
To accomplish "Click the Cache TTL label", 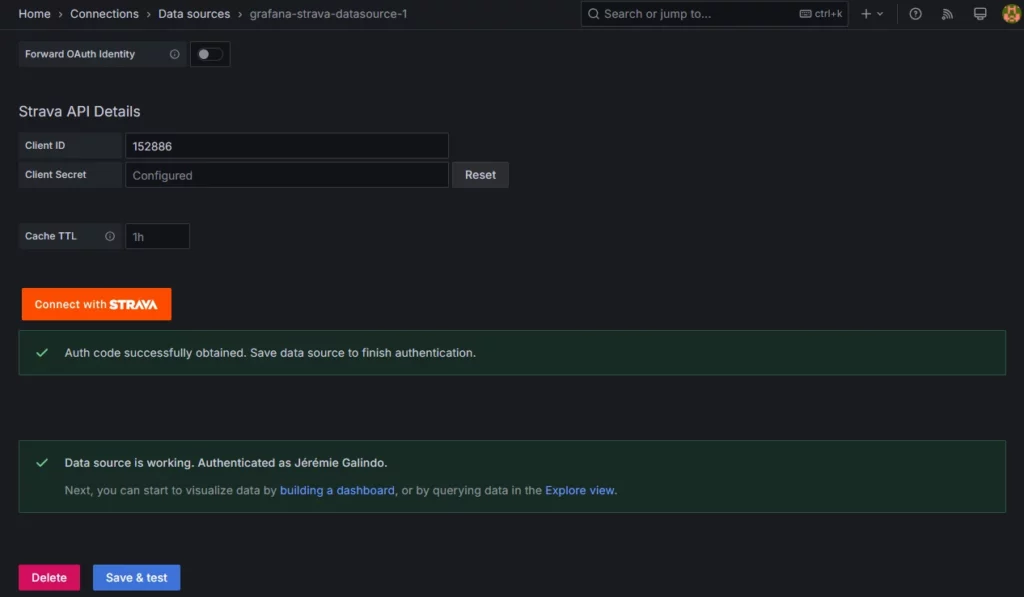I will pyautogui.click(x=51, y=236).
